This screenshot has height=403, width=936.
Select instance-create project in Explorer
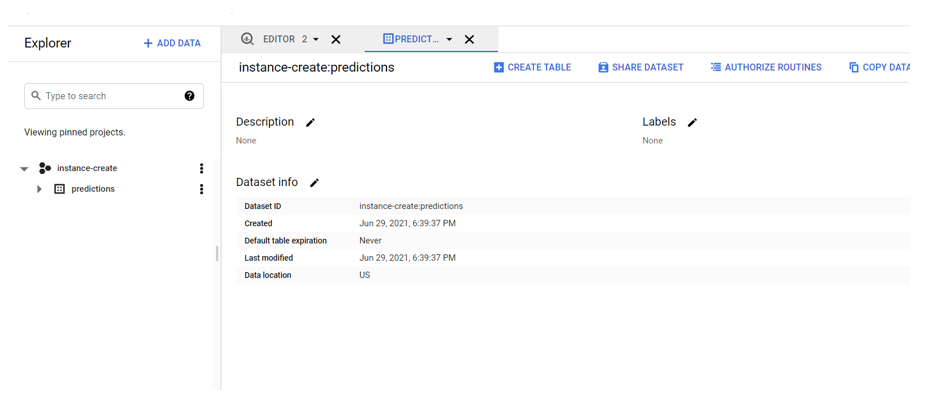coord(87,168)
